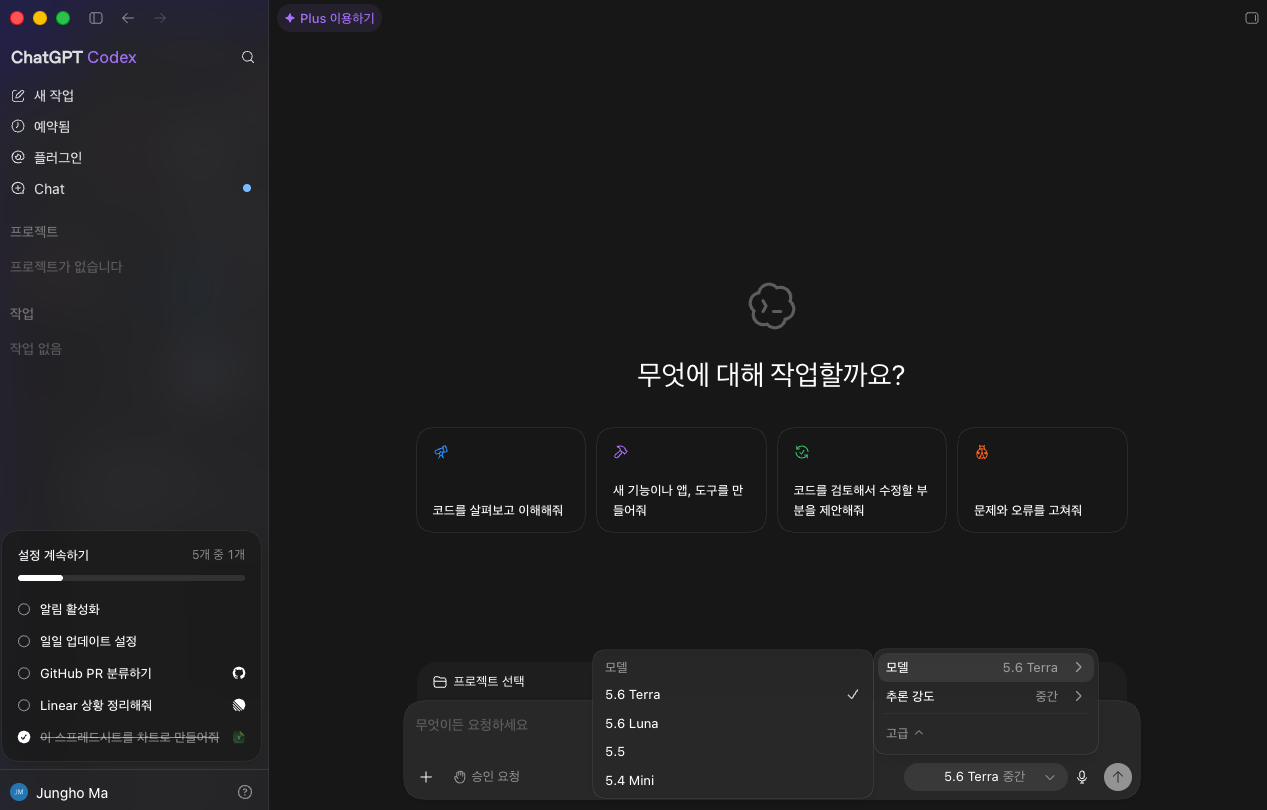Screen dimensions: 1267x810
Task: Expand the 추론 강도 submenu row
Action: [986, 696]
